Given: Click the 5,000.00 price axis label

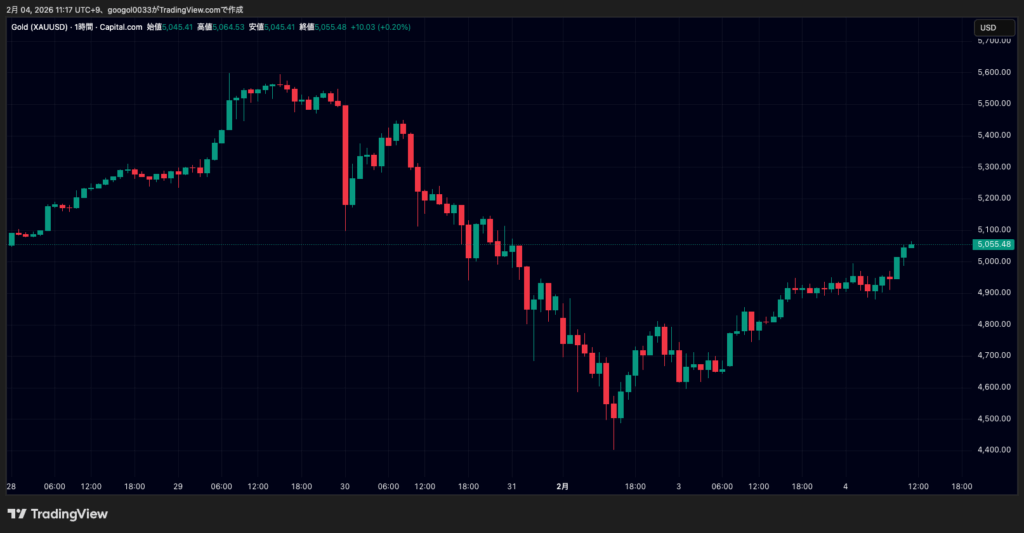Looking at the screenshot, I should (x=995, y=261).
